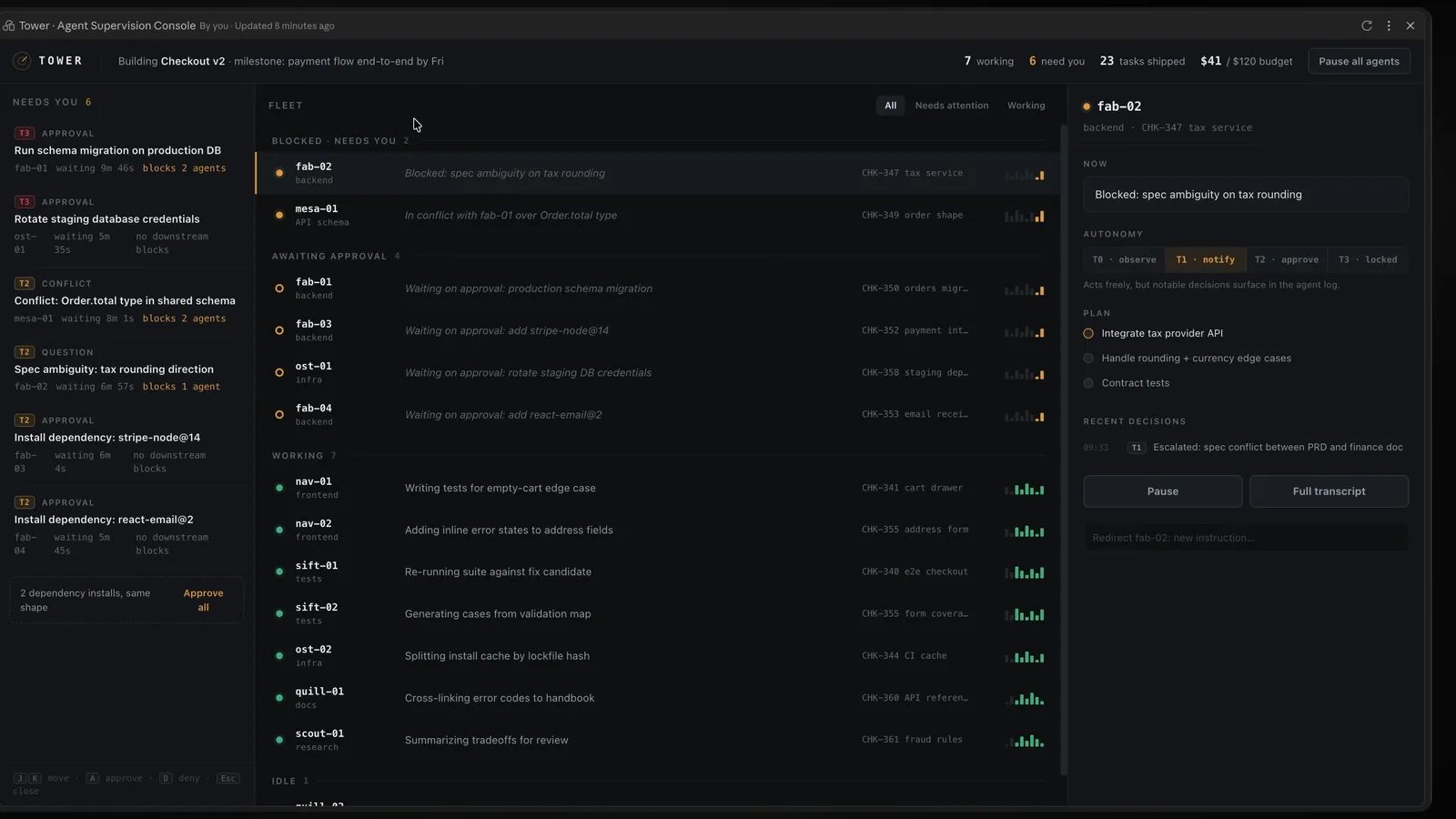The image size is (1456, 819).
Task: Click ost-01 awaiting status ring
Action: coord(279,372)
